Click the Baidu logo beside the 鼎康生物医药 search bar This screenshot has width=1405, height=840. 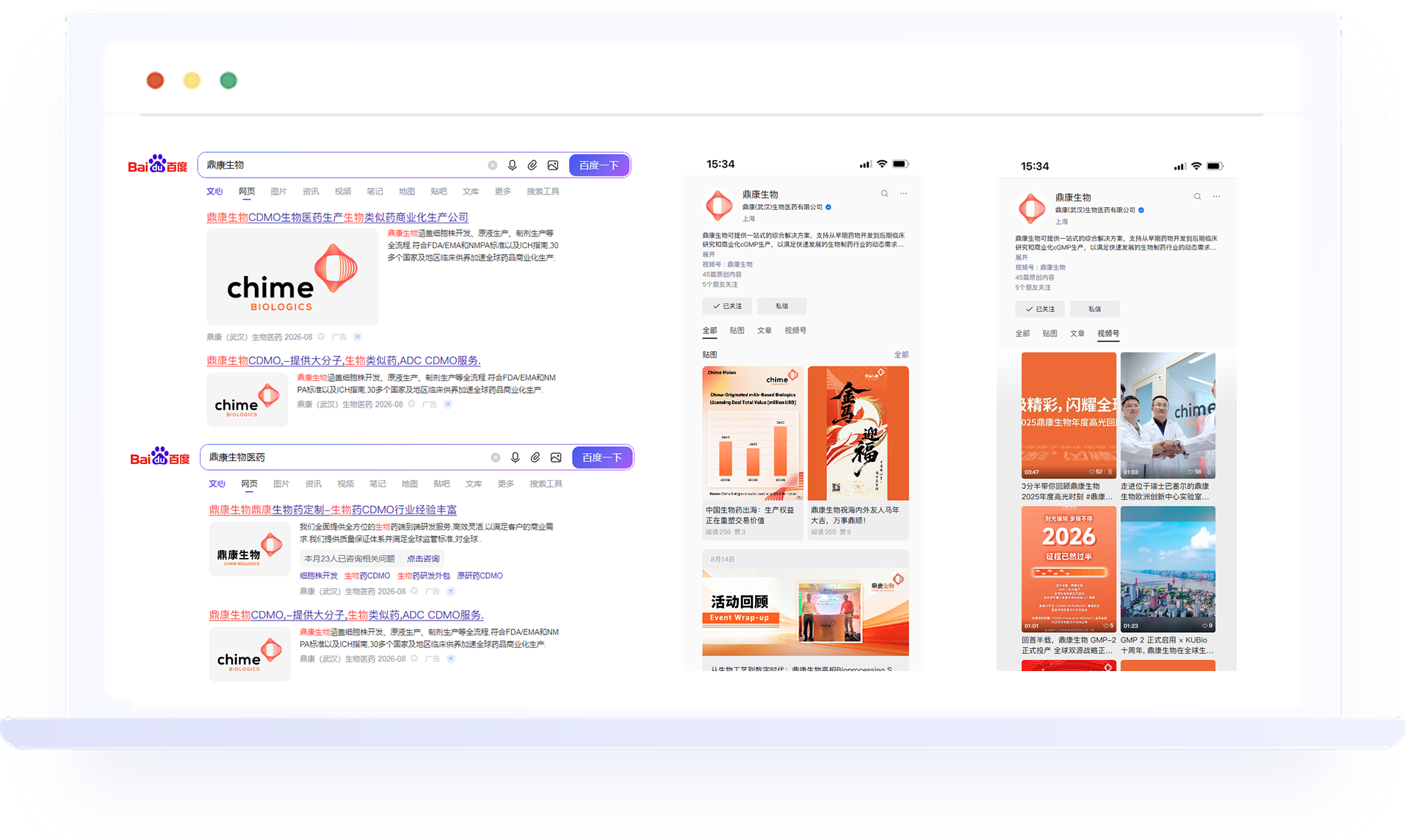[160, 456]
